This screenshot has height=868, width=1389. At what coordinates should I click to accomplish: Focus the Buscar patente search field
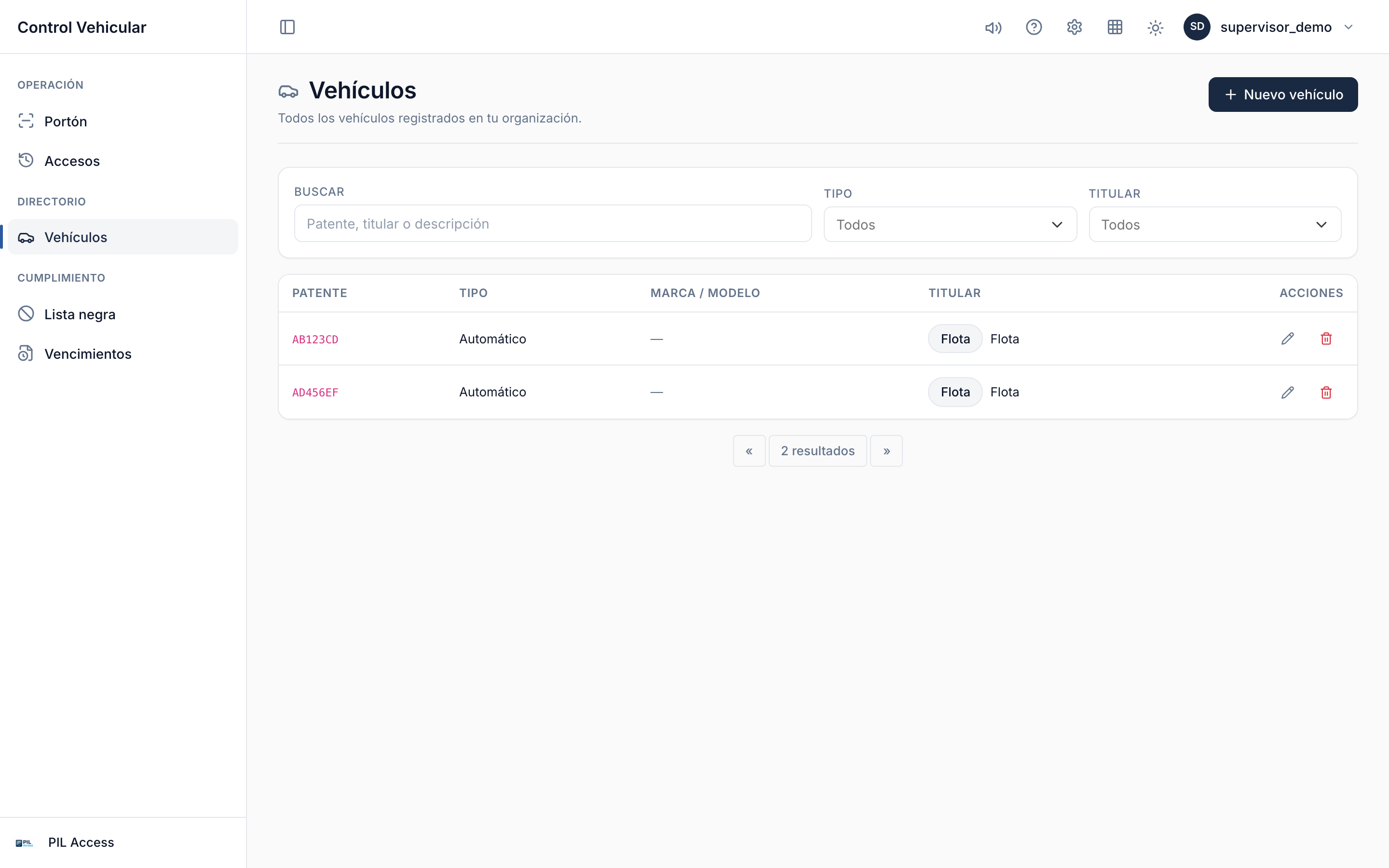coord(553,223)
